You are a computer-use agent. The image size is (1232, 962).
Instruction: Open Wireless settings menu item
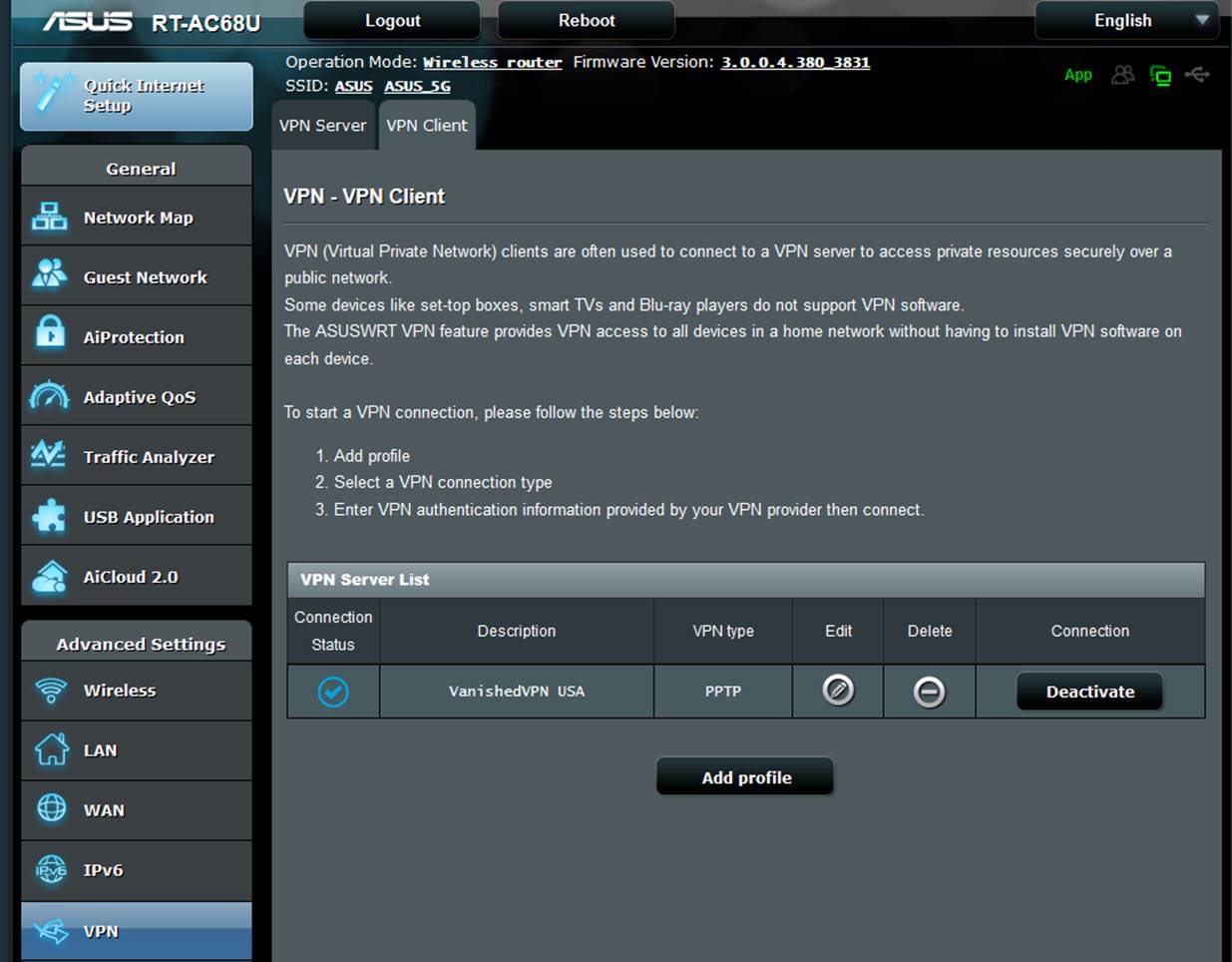(x=137, y=690)
